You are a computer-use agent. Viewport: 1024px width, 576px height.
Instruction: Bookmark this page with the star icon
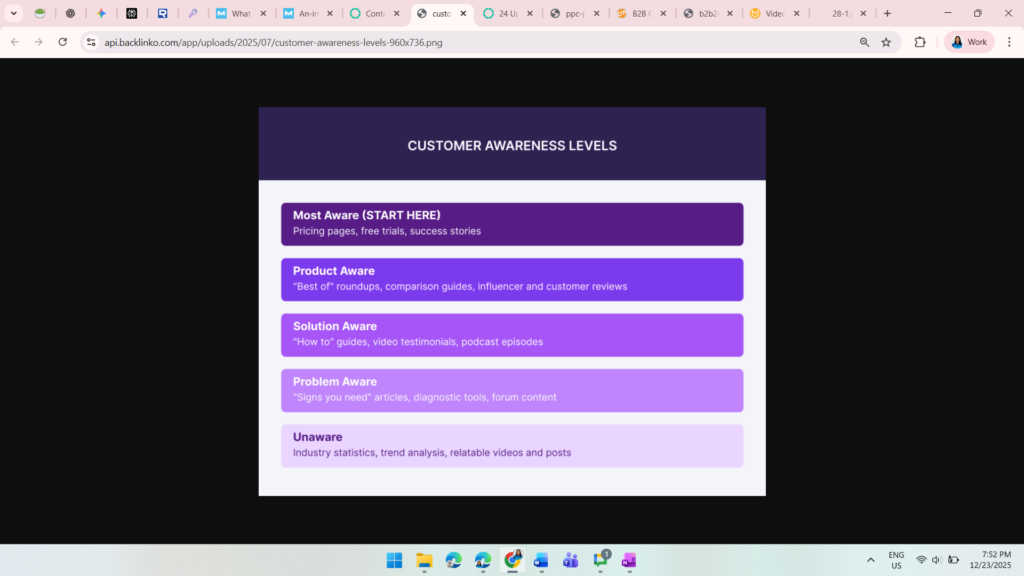click(886, 42)
